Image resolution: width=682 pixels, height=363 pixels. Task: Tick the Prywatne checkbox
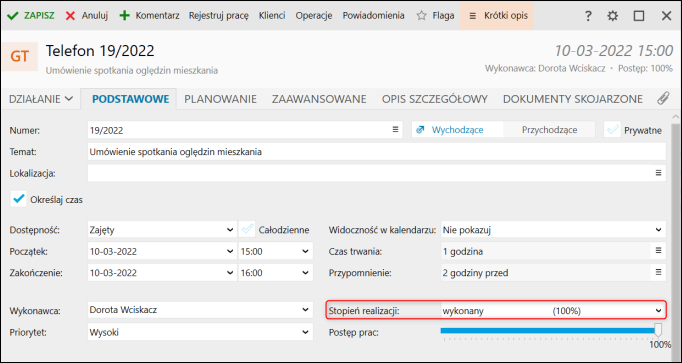(x=612, y=130)
